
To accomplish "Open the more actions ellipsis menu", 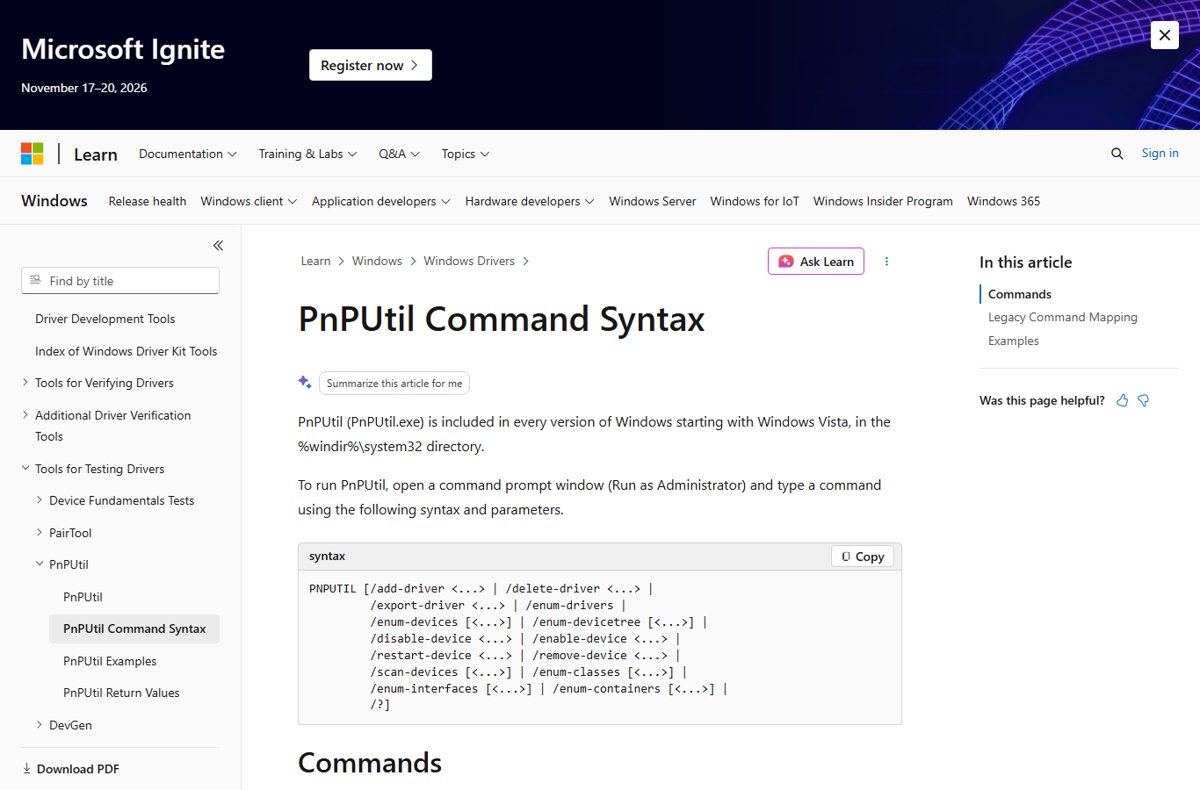I will tap(886, 261).
